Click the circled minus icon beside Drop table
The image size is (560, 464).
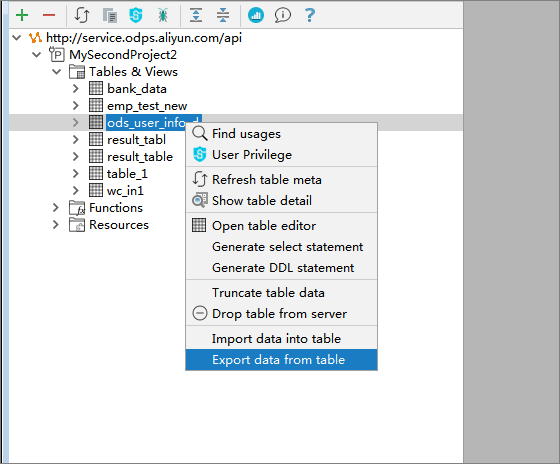pyautogui.click(x=200, y=314)
